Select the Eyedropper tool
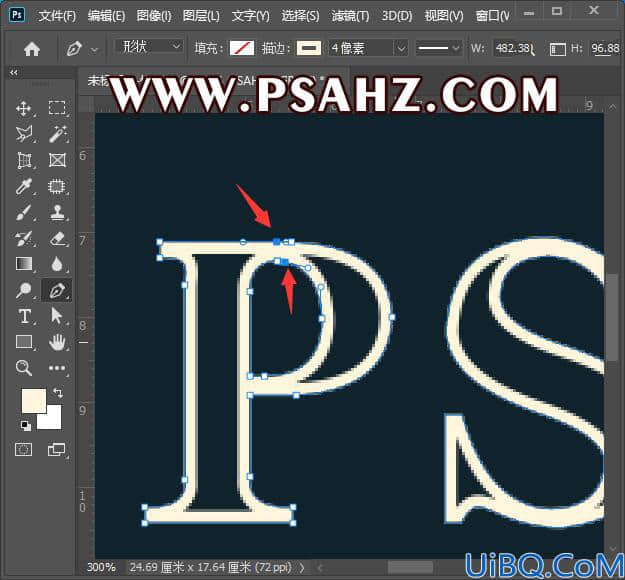This screenshot has height=580, width=625. [x=24, y=187]
